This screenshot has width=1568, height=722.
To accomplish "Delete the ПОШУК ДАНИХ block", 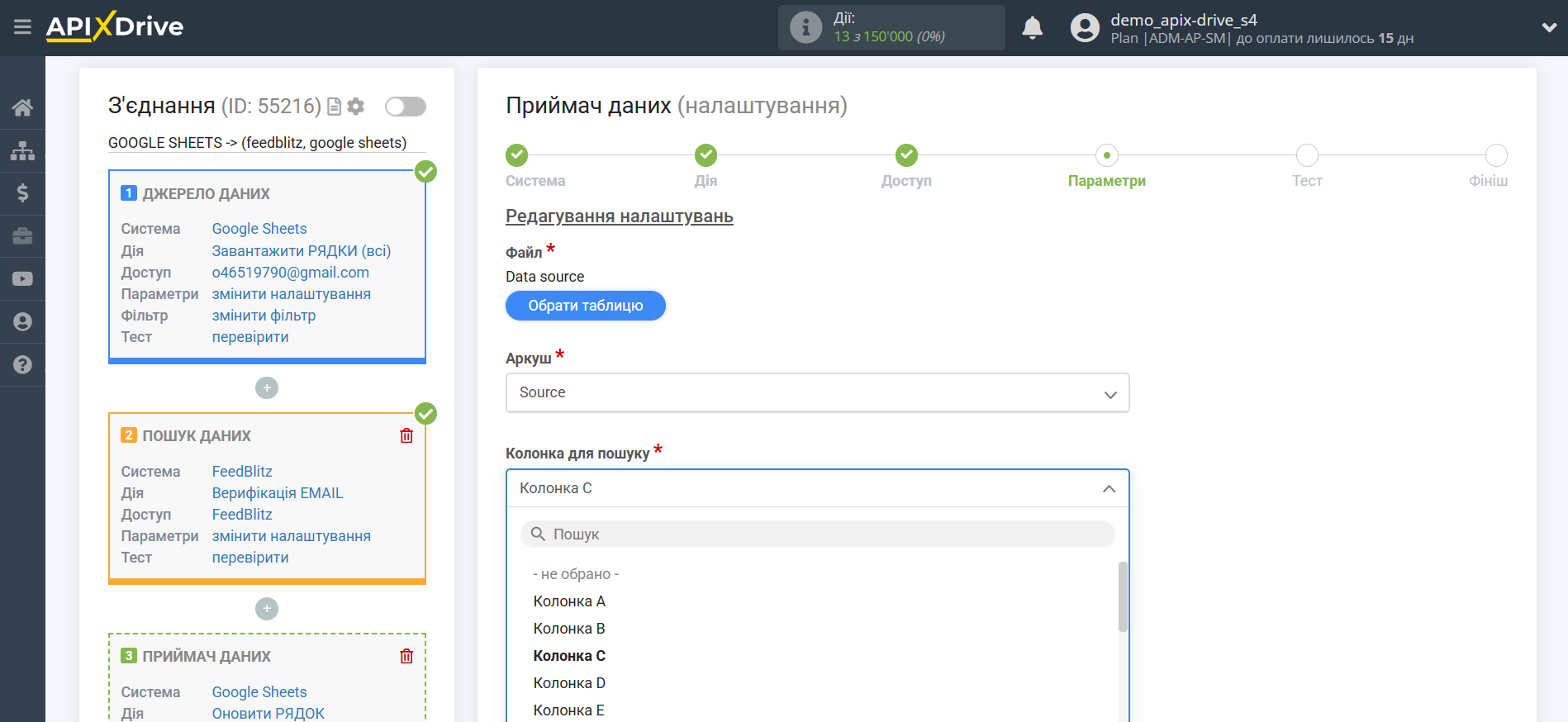I will pyautogui.click(x=406, y=435).
